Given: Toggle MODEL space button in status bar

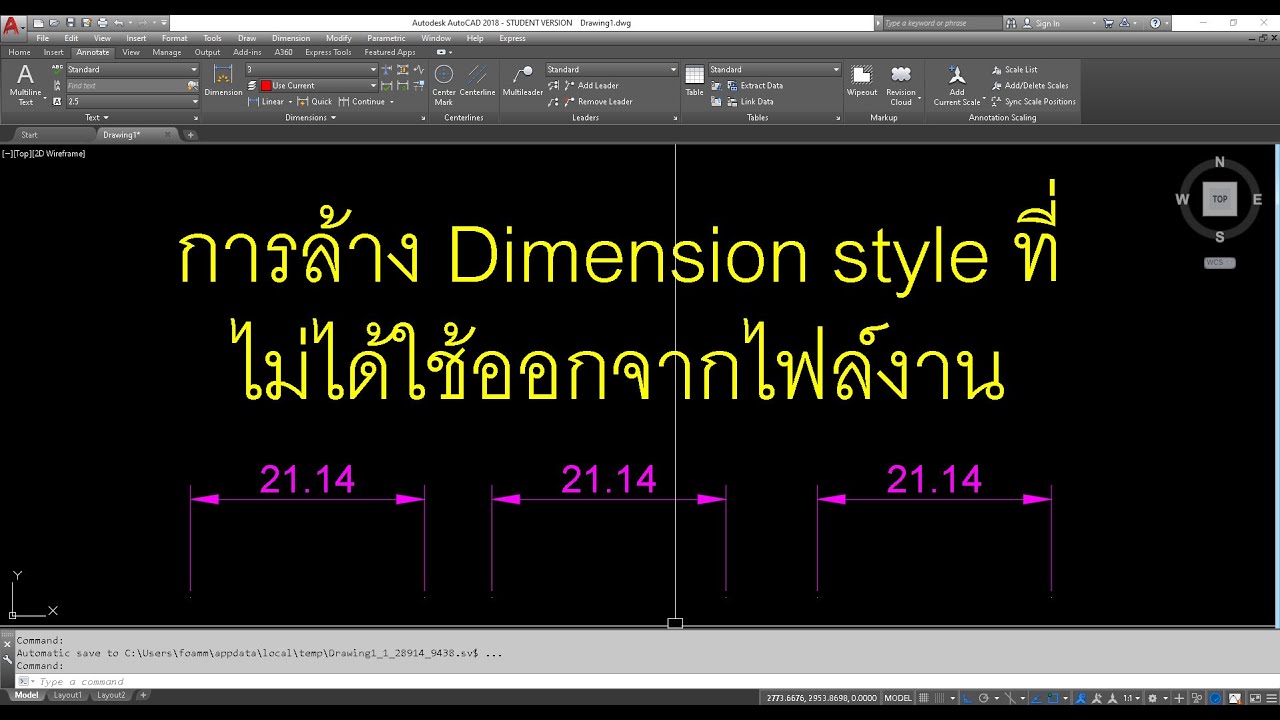Looking at the screenshot, I should click(x=898, y=698).
